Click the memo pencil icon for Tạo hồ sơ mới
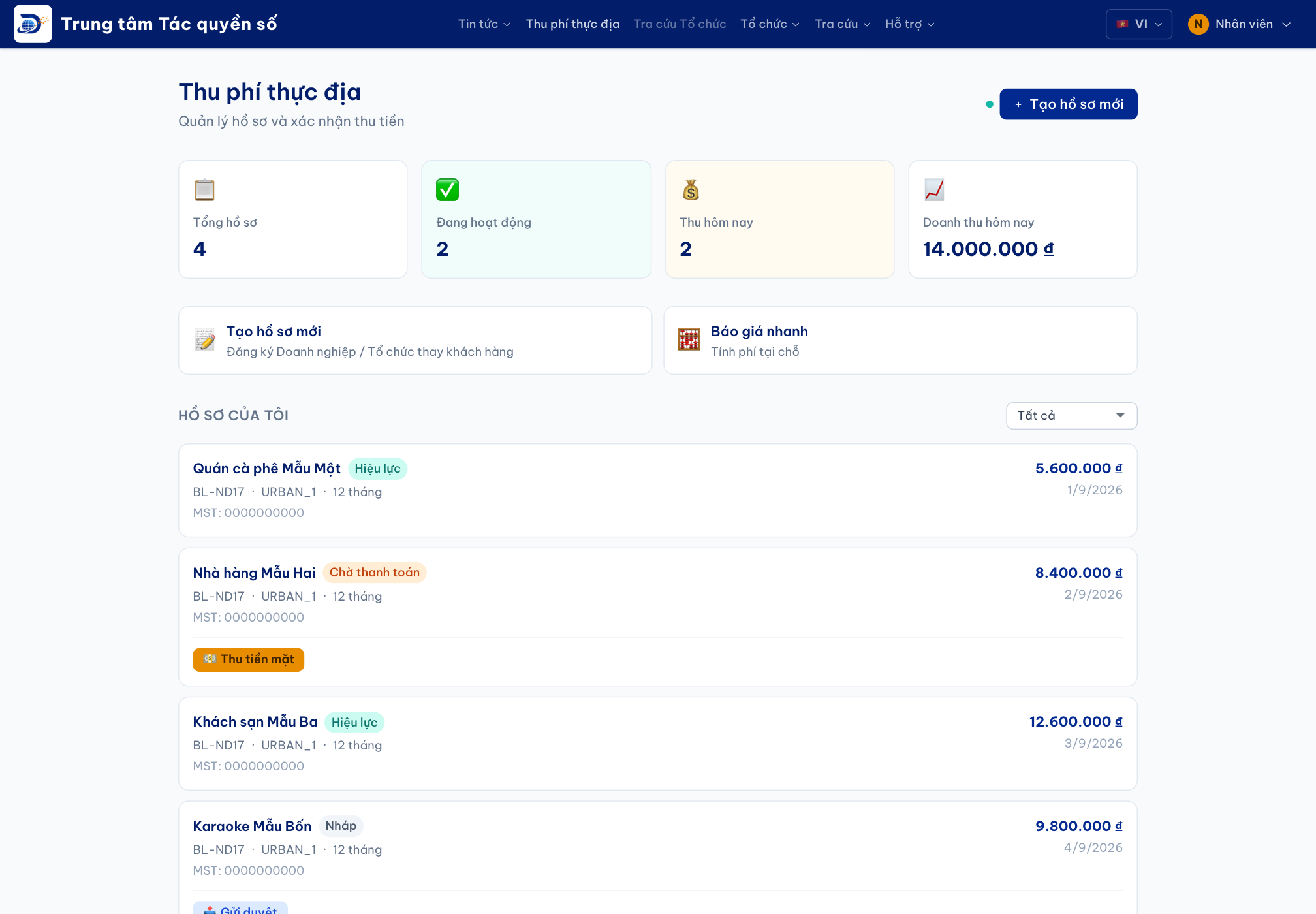The height and width of the screenshot is (914, 1316). coord(205,340)
